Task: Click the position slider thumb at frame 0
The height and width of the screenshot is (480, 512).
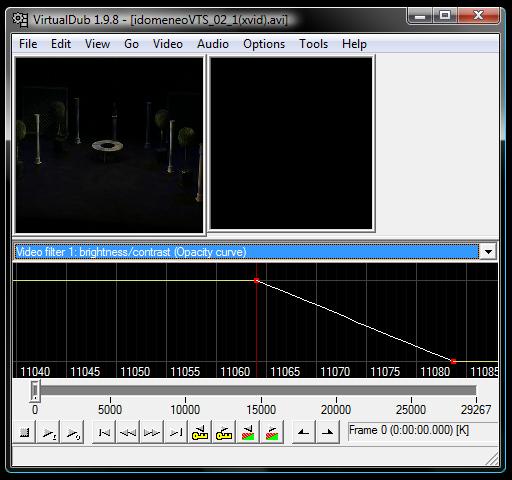Action: 35,391
